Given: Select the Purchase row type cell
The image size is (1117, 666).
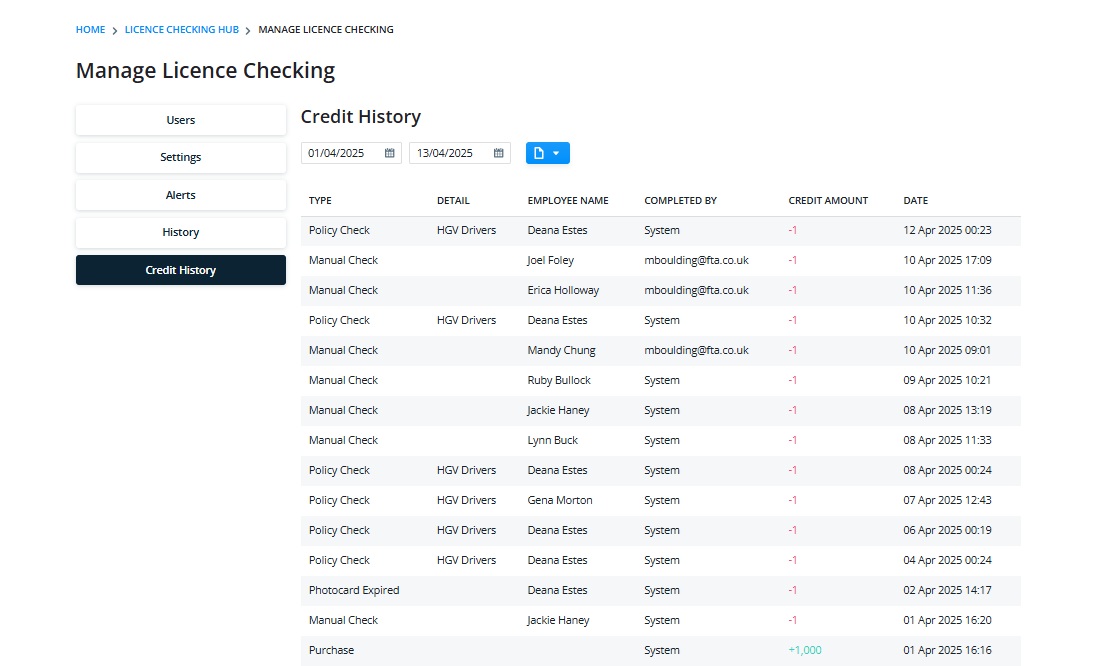Looking at the screenshot, I should (x=331, y=650).
